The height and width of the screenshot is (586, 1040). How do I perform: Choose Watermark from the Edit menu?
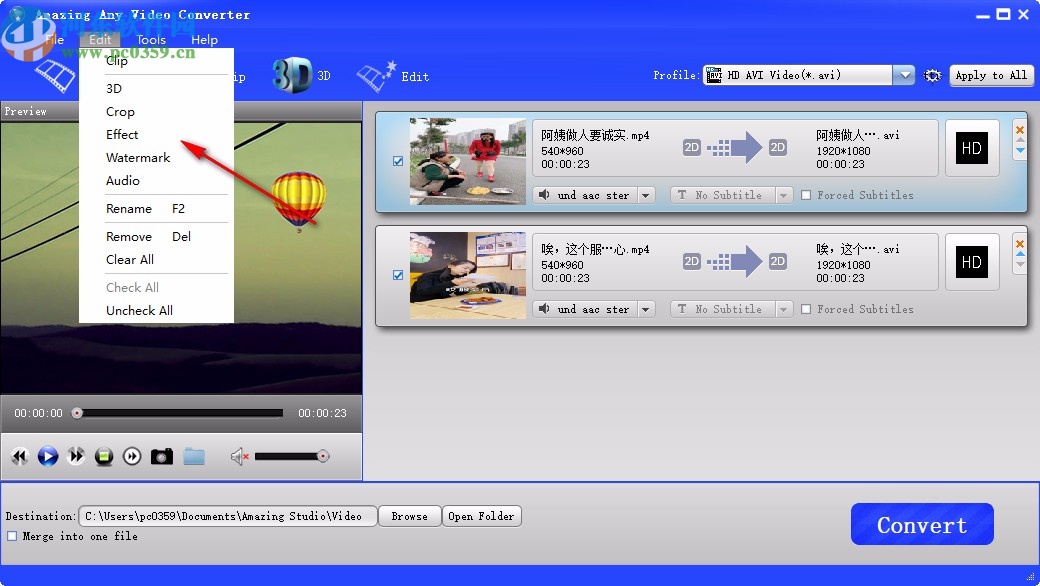point(138,157)
